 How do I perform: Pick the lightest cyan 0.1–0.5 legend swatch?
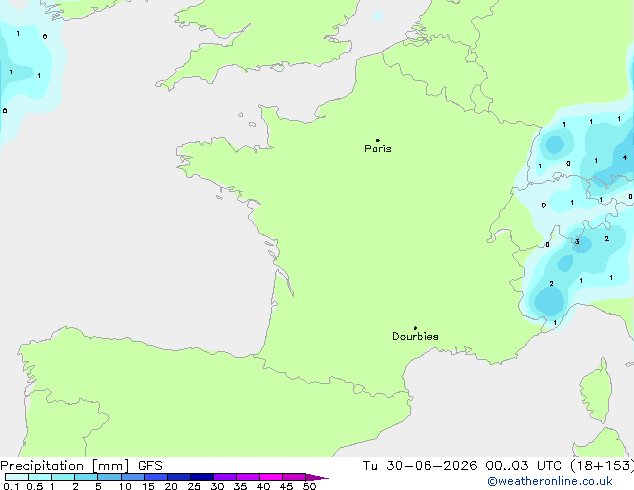click(x=17, y=477)
